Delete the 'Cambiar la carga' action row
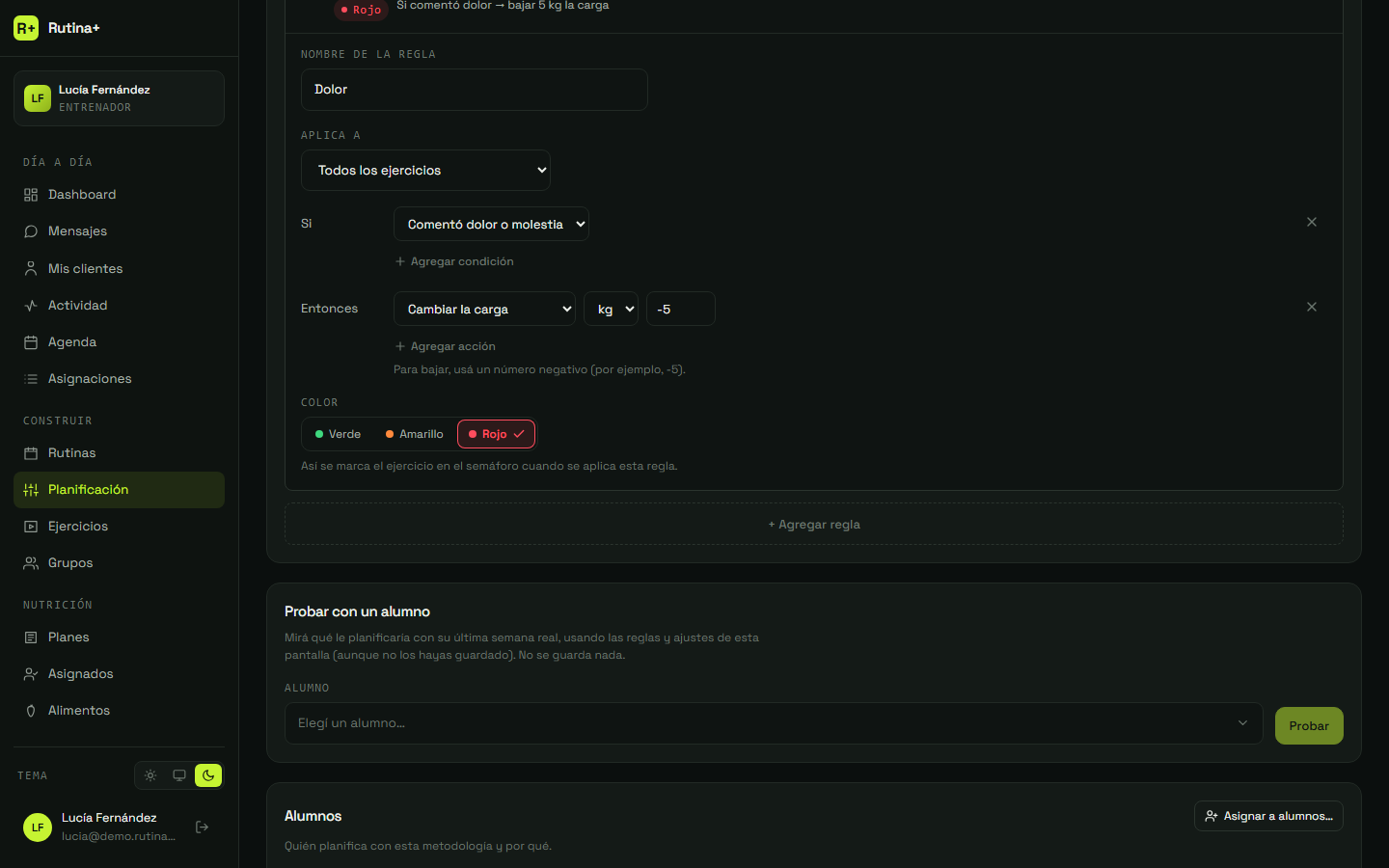This screenshot has height=868, width=1389. [1312, 307]
